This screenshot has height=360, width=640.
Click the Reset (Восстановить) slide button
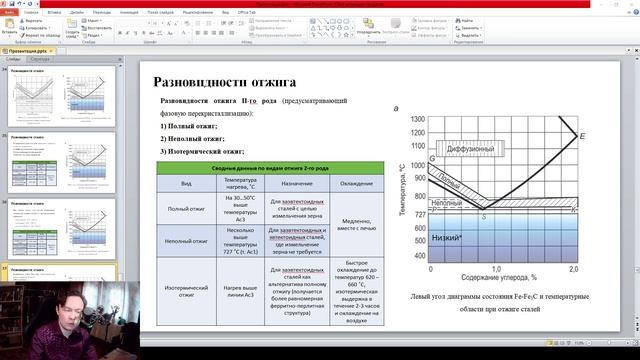click(97, 28)
